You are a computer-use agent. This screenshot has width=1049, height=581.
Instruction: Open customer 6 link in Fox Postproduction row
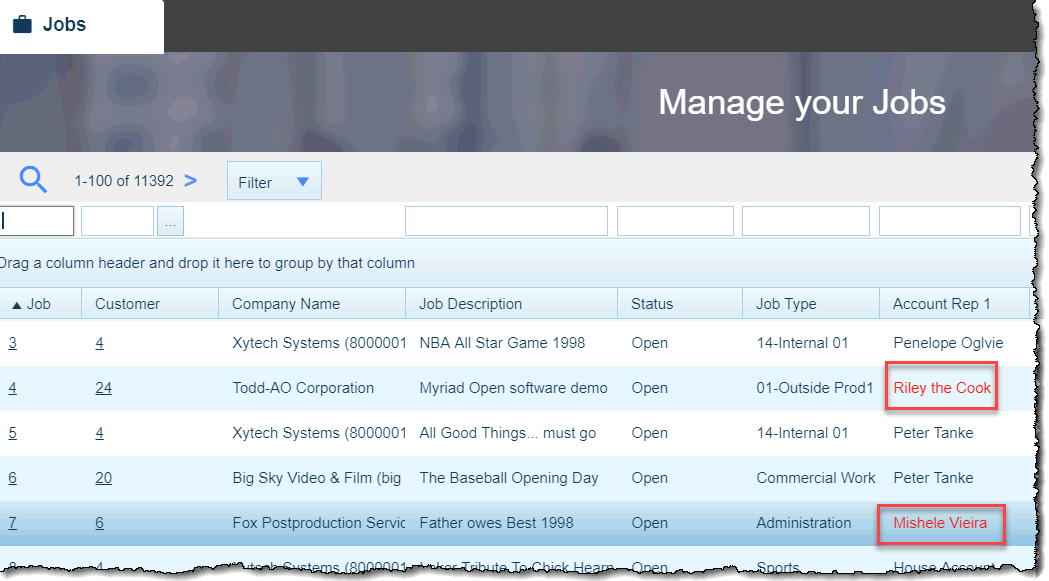point(100,523)
